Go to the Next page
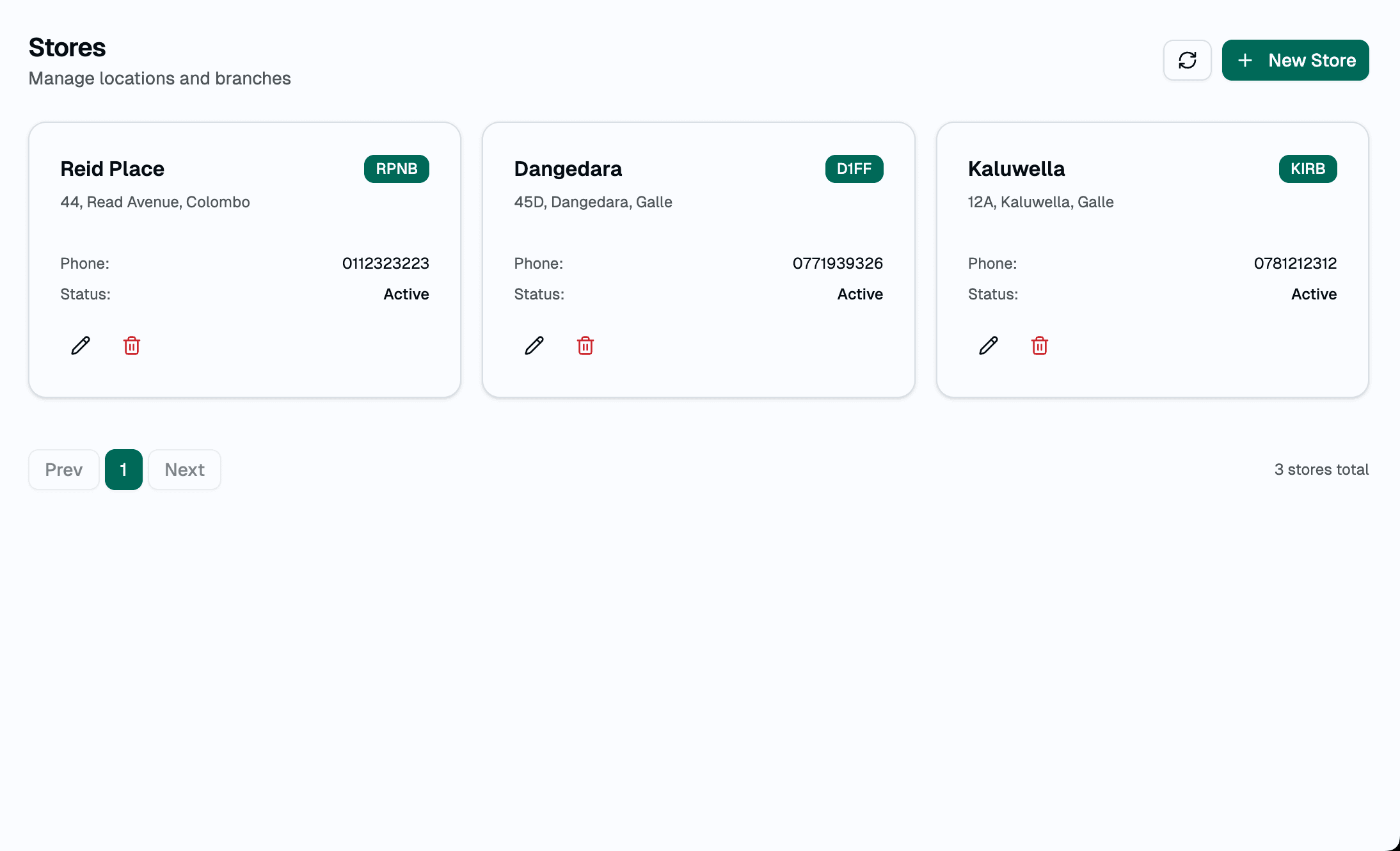Viewport: 1400px width, 851px height. (184, 469)
